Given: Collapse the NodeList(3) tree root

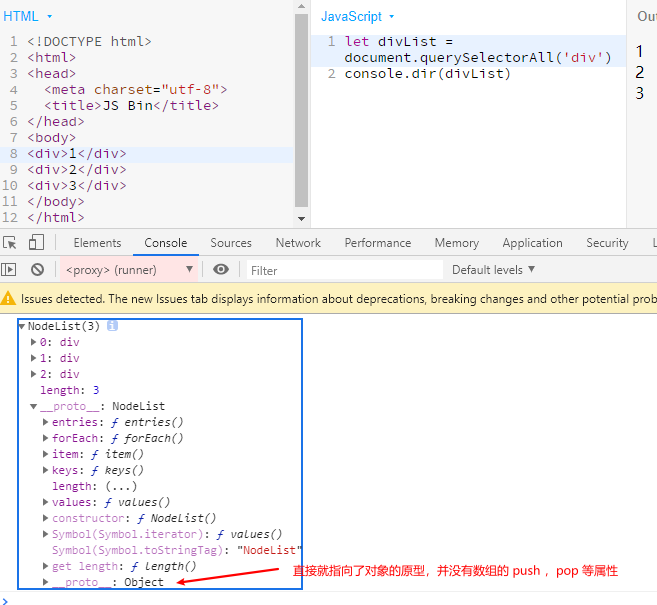Looking at the screenshot, I should 22,326.
